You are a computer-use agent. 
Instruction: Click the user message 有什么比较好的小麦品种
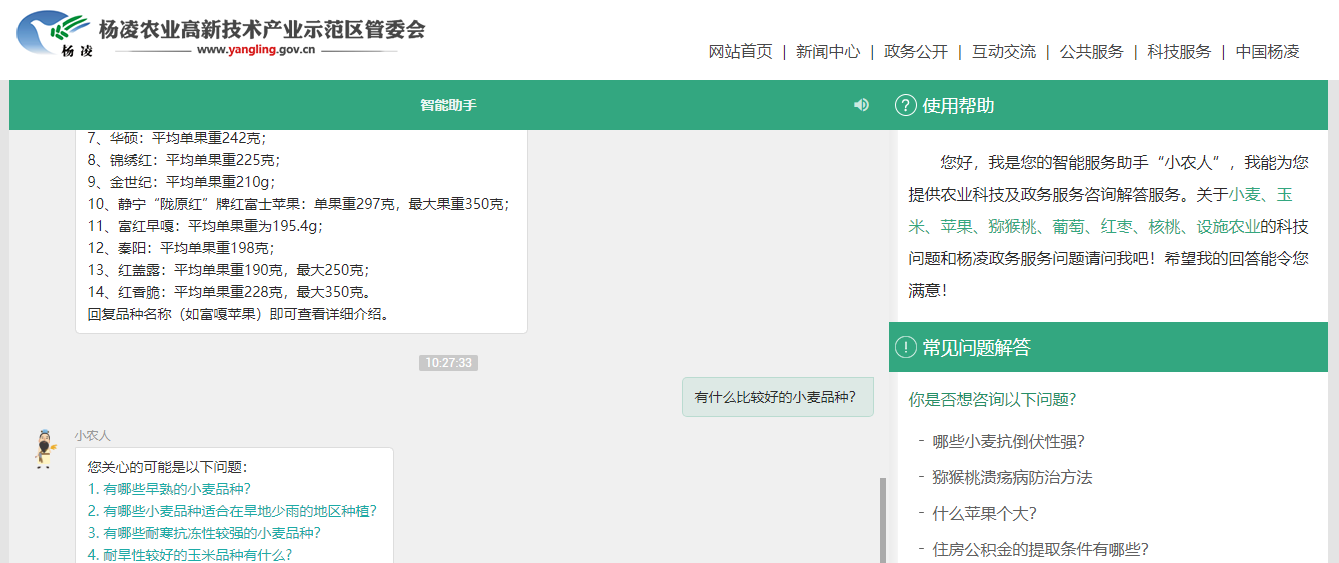[x=778, y=397]
